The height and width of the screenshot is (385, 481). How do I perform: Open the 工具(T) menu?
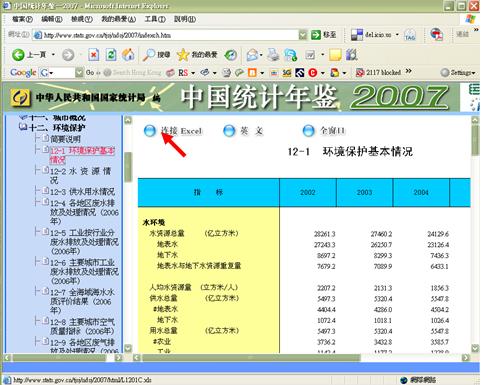pos(155,19)
